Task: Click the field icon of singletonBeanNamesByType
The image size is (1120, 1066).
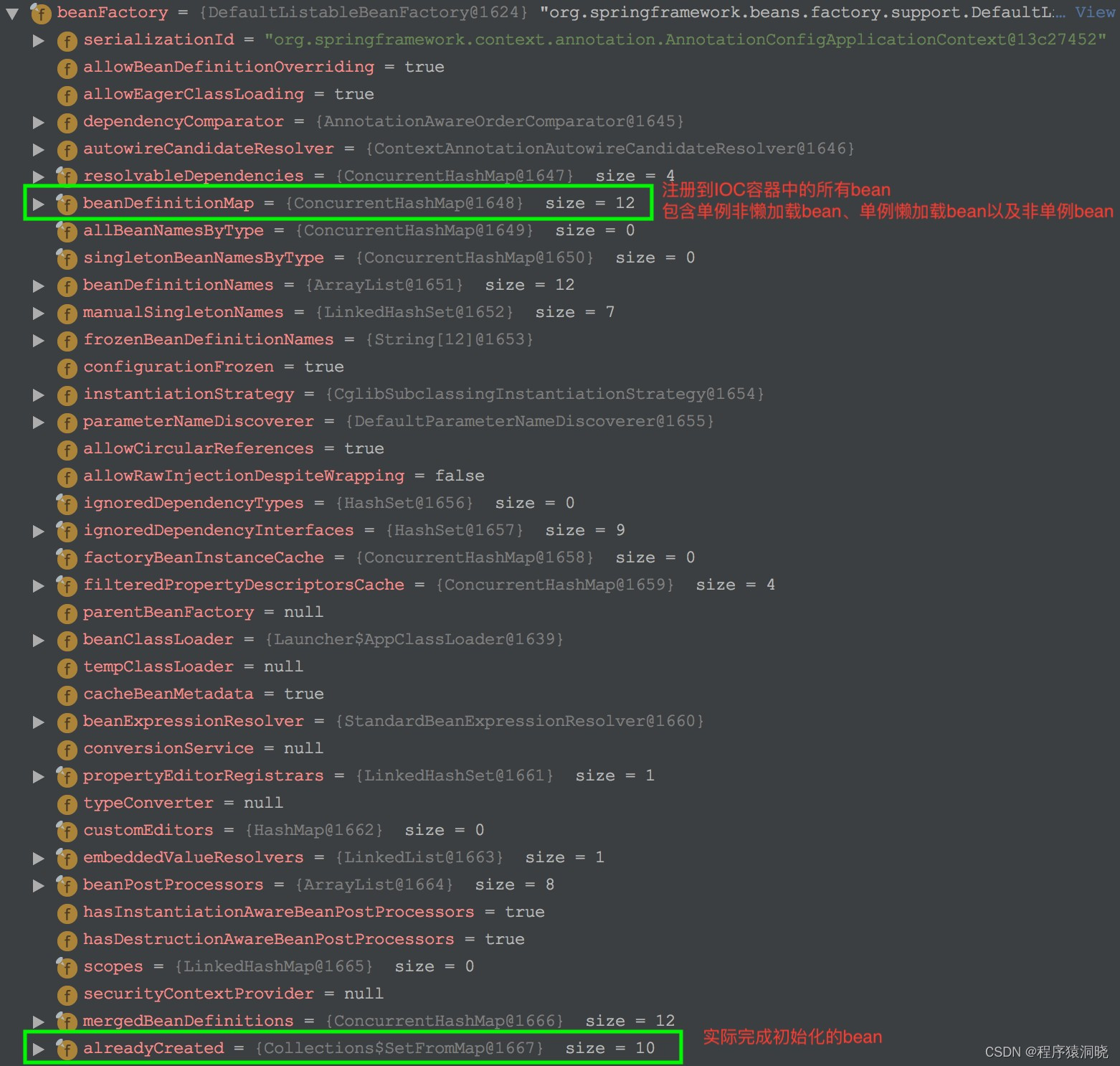Action: [67, 259]
